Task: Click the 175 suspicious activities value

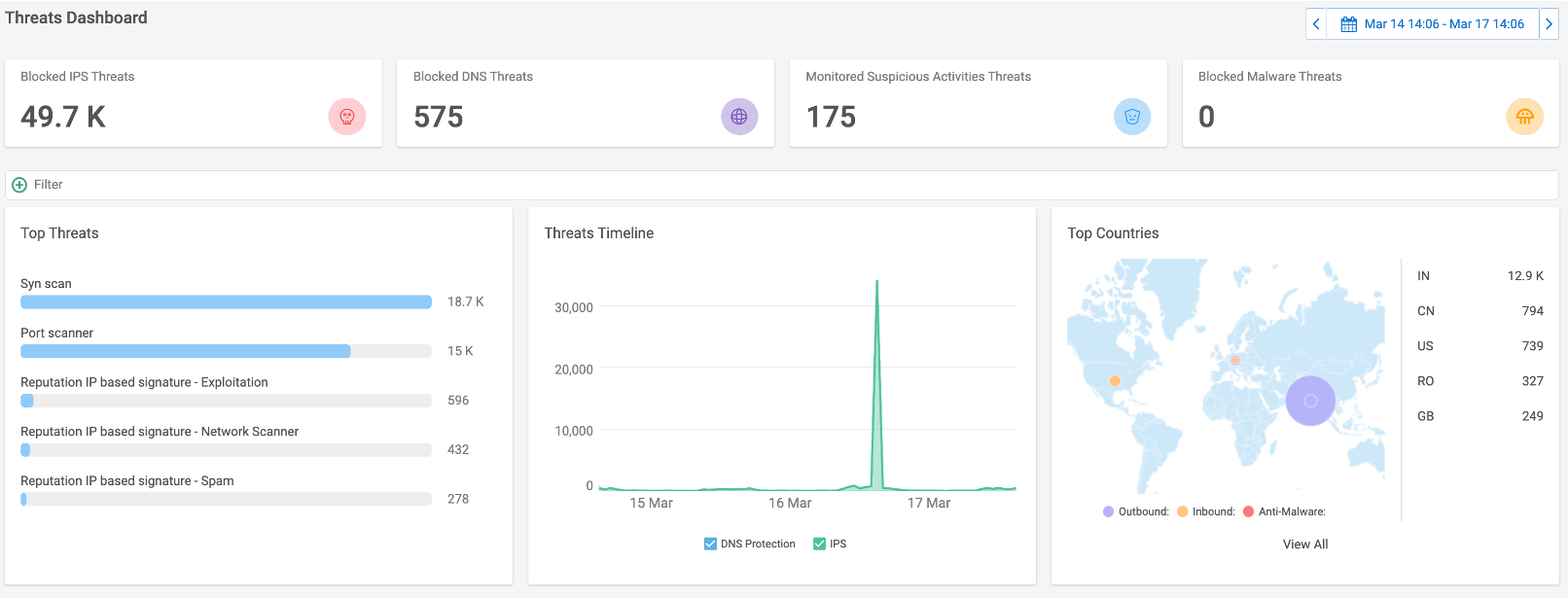Action: pos(832,117)
